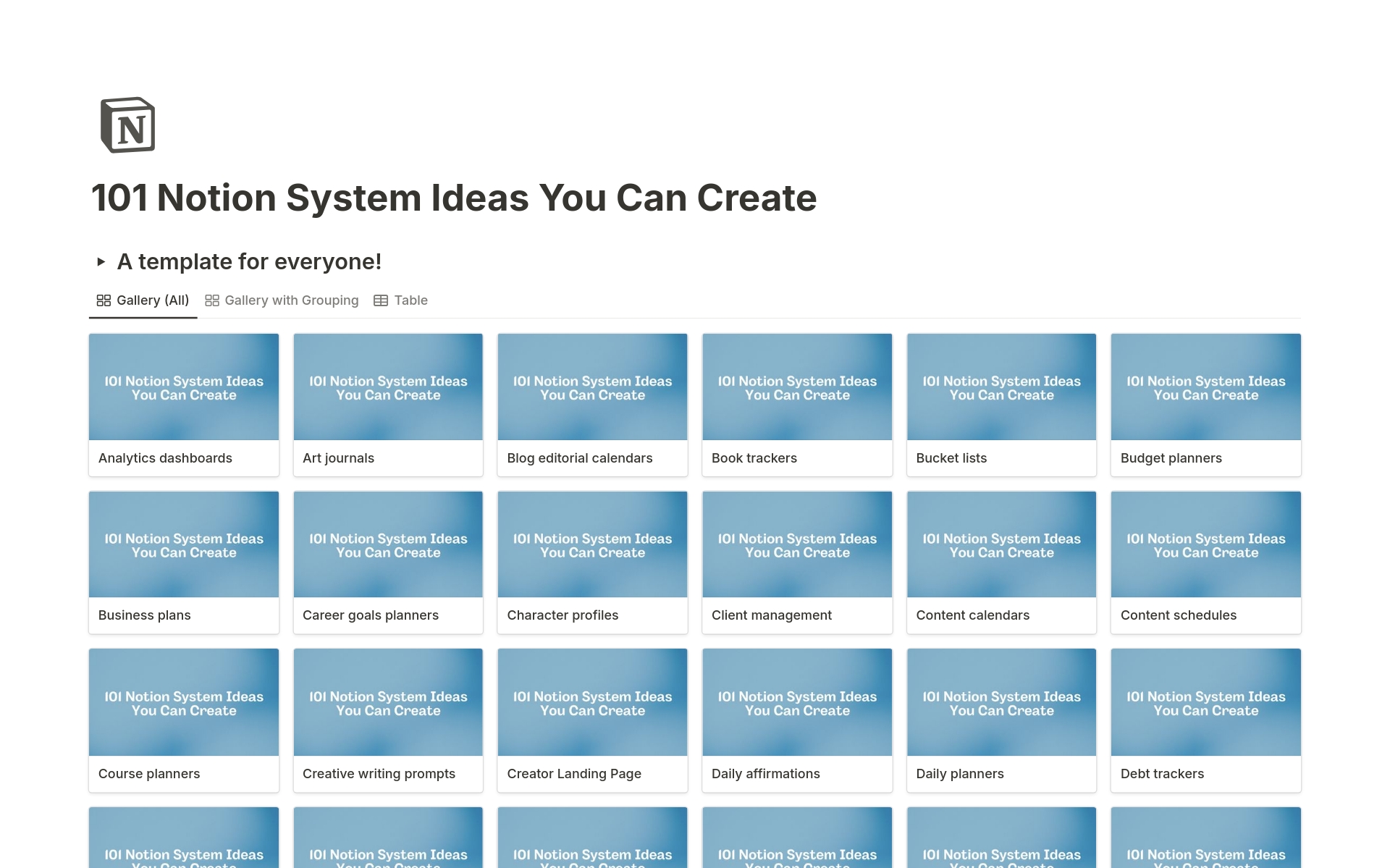1390x868 pixels.
Task: Open the Art journals card cover
Action: [x=388, y=387]
